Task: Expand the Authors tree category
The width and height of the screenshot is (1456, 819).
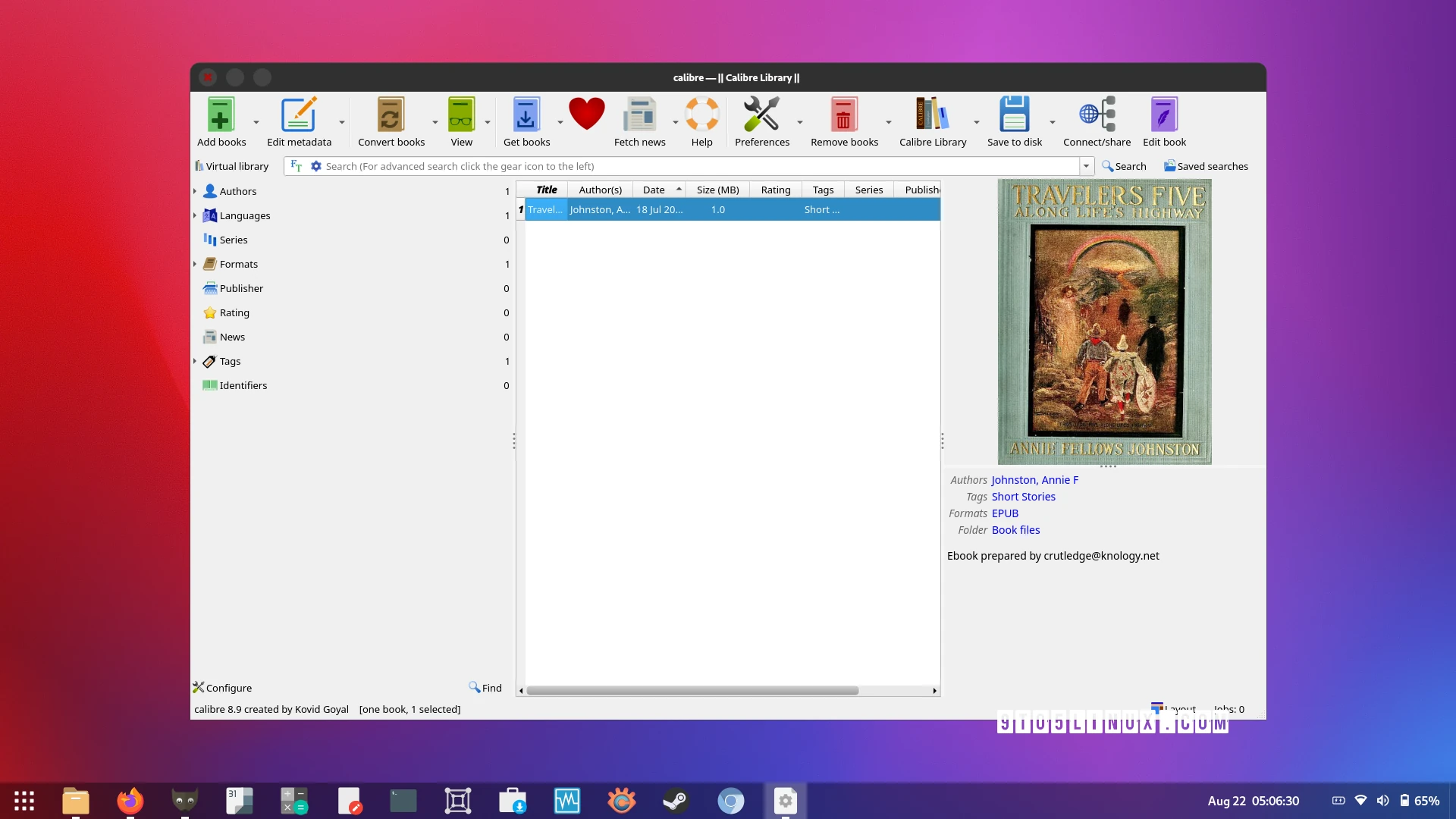Action: pos(195,191)
